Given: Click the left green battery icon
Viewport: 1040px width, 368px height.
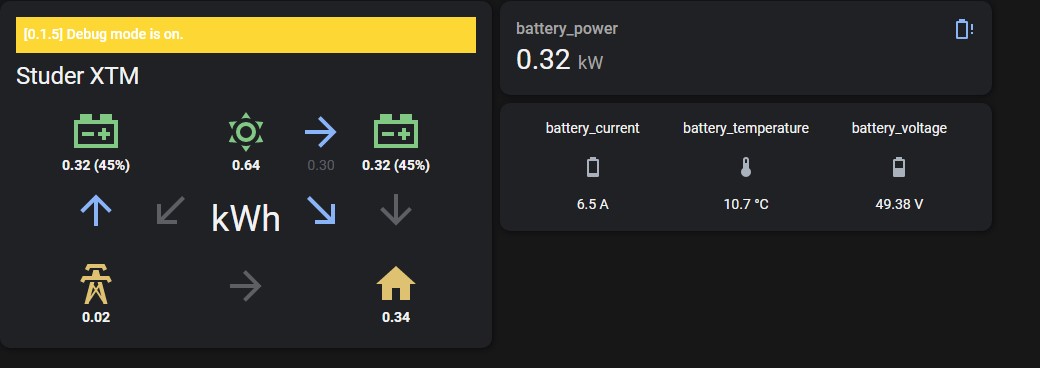Looking at the screenshot, I should tap(96, 131).
